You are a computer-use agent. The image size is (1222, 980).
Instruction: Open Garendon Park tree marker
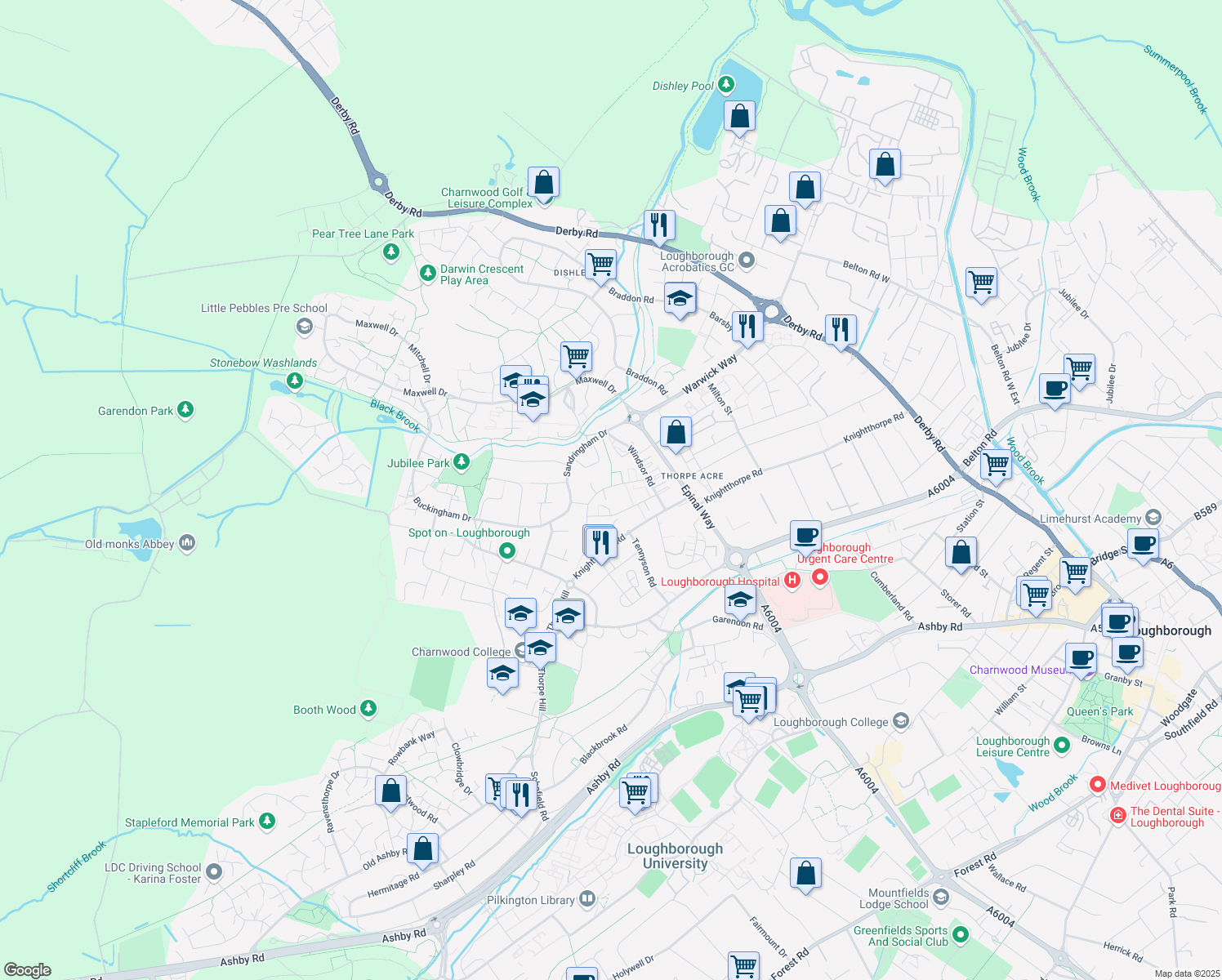click(185, 410)
